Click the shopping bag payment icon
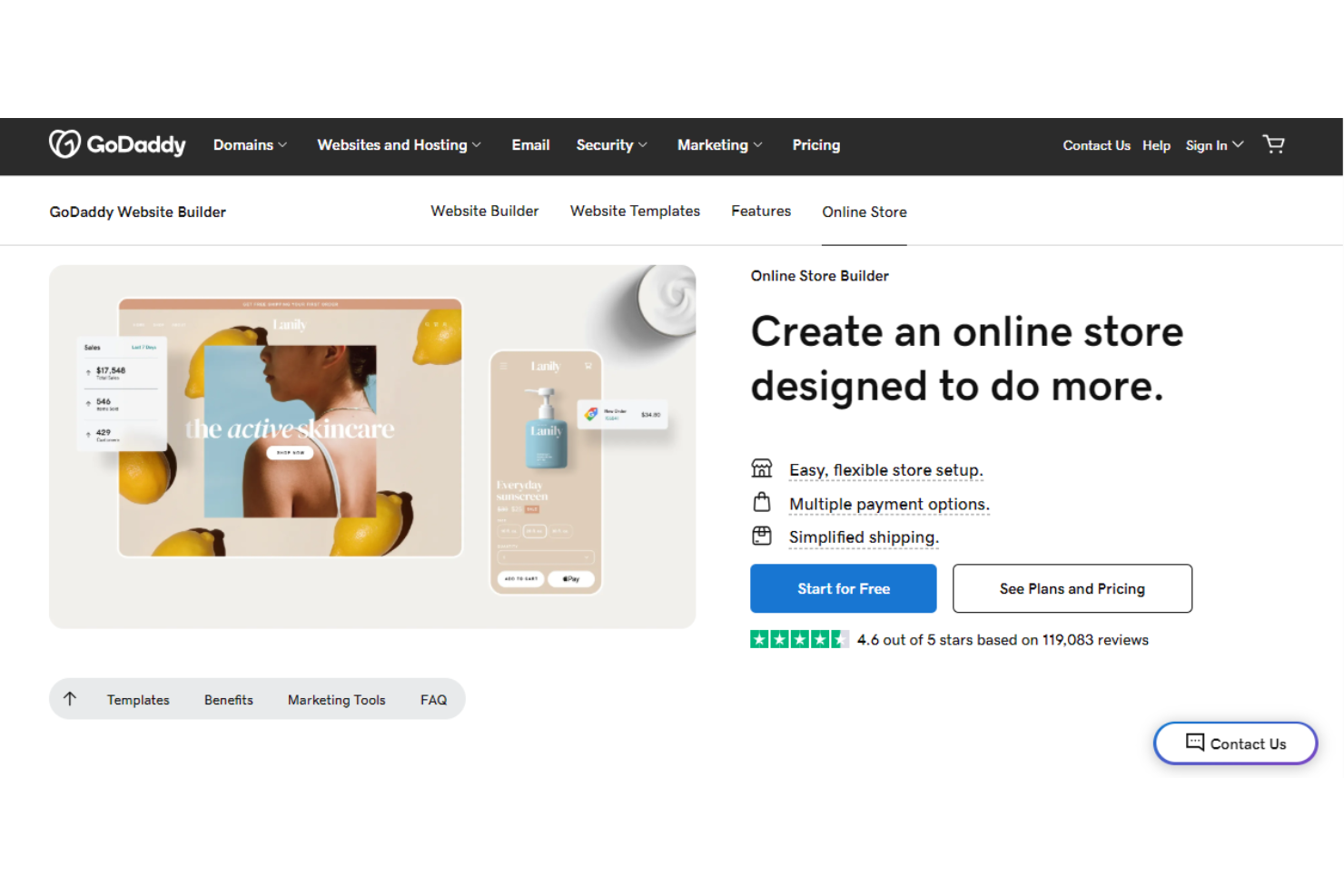 [762, 502]
